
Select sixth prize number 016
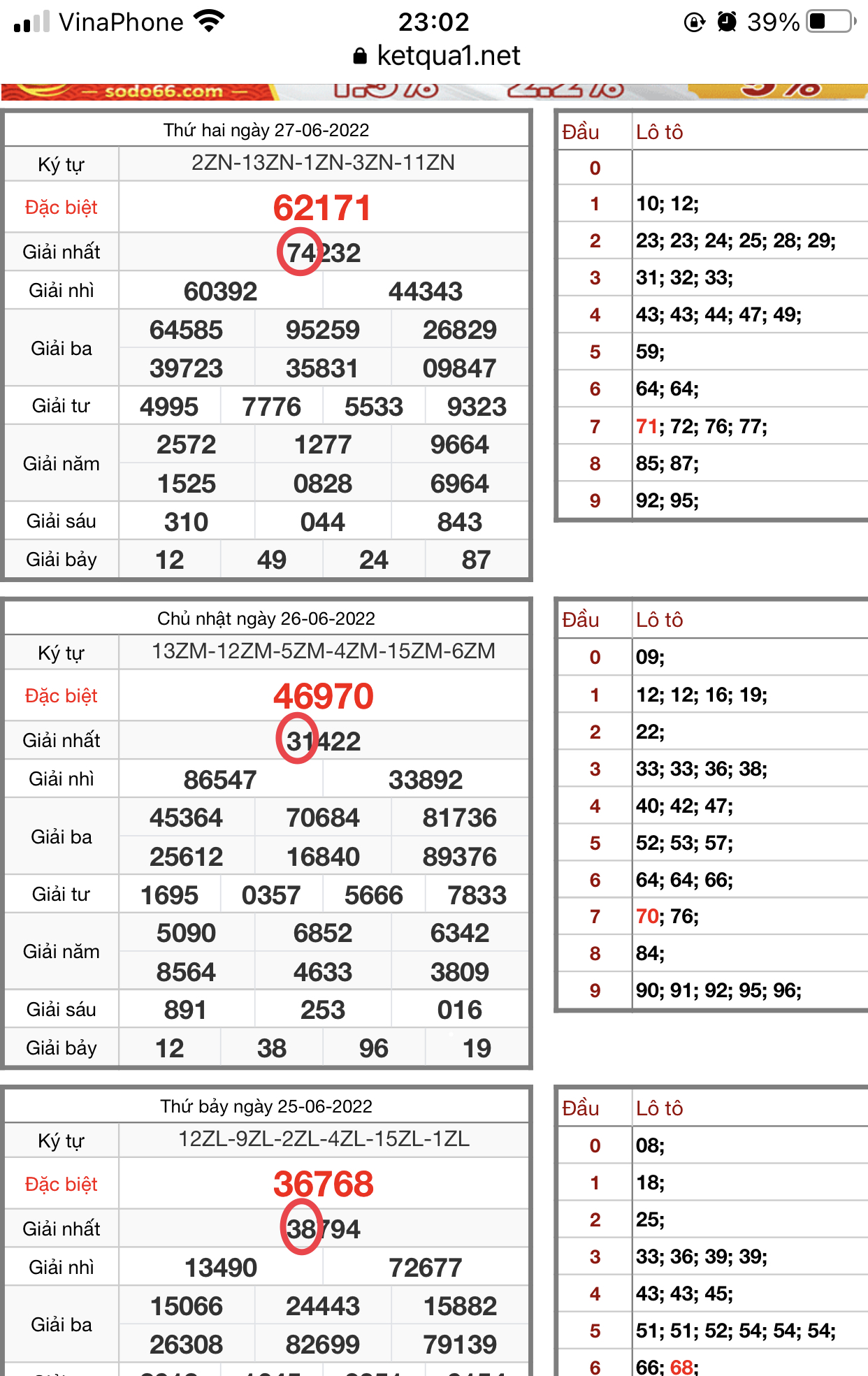pyautogui.click(x=460, y=1010)
